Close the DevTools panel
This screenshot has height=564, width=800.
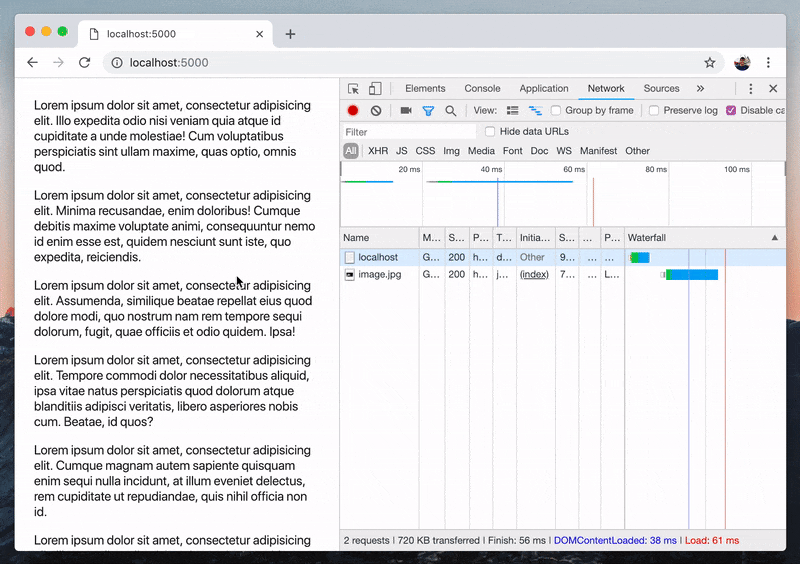pyautogui.click(x=773, y=89)
